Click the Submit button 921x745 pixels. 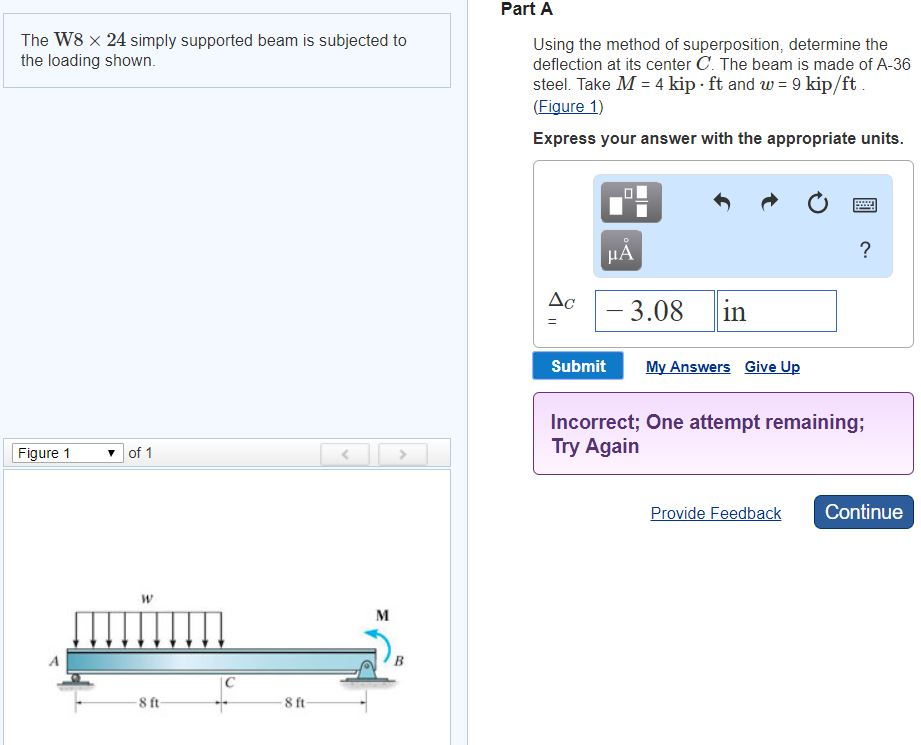pos(578,366)
